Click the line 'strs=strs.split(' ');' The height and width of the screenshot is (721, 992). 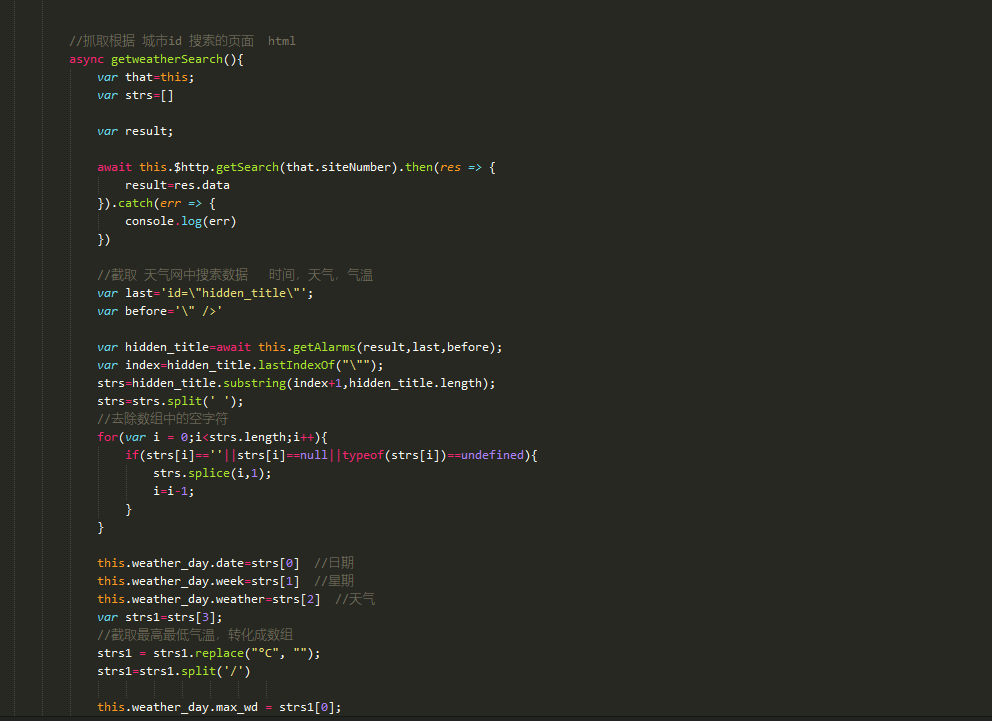coord(170,401)
